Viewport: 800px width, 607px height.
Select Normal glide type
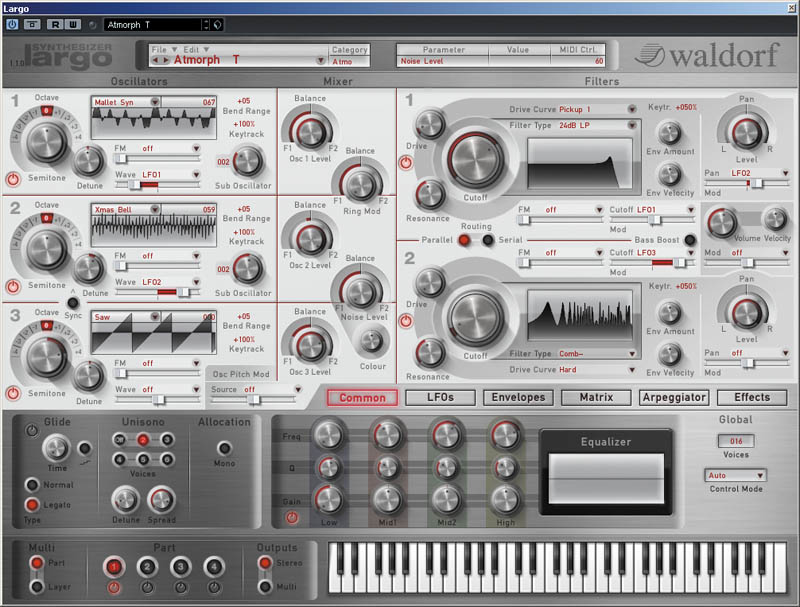[32, 486]
